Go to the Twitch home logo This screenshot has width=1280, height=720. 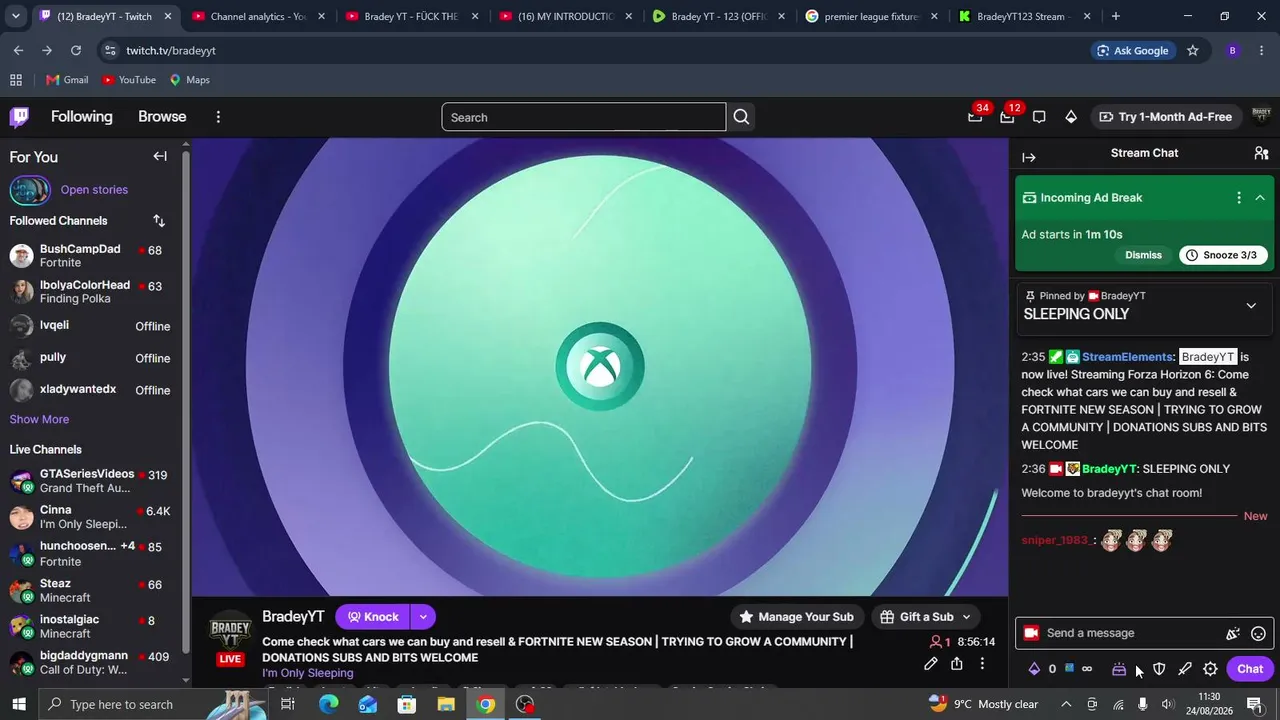tap(19, 117)
